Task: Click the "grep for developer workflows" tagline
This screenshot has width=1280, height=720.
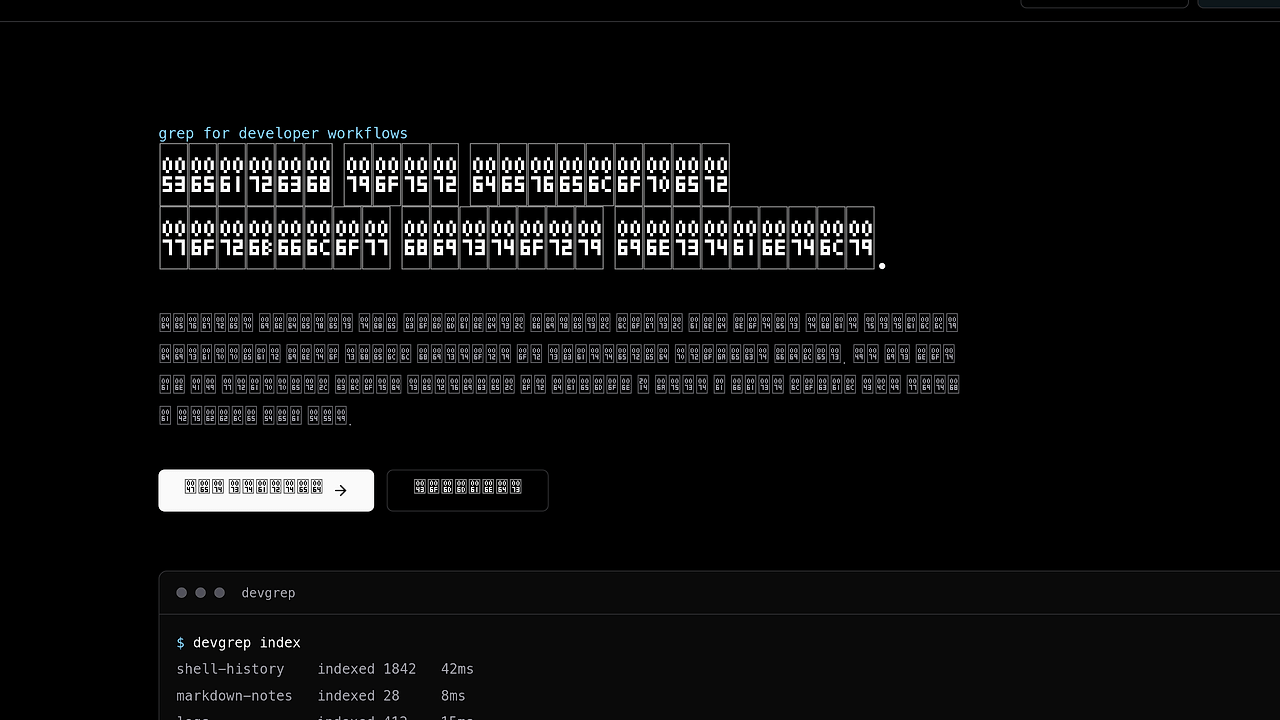Action: pyautogui.click(x=283, y=133)
